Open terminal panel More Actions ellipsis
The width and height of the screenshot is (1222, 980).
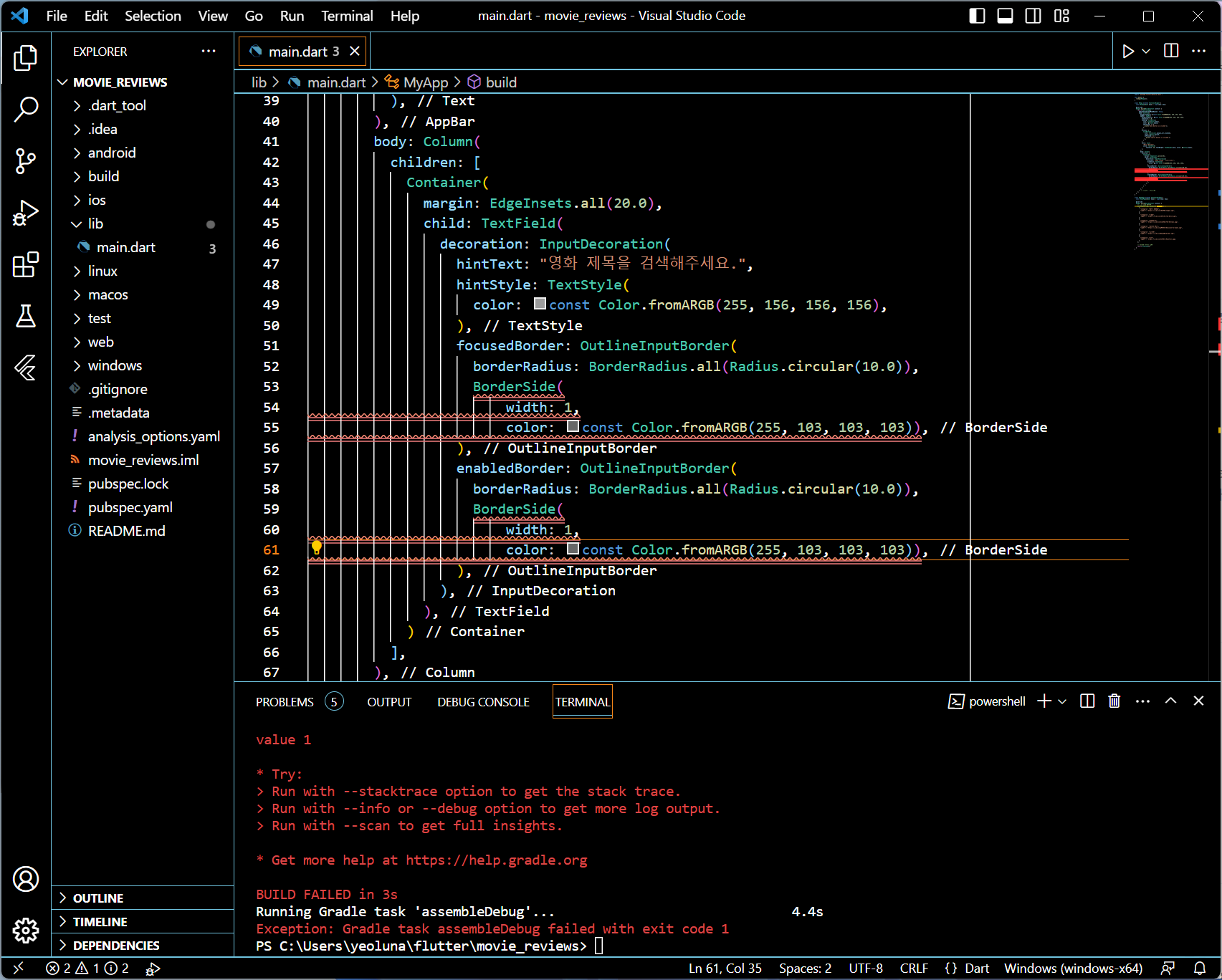pyautogui.click(x=1142, y=701)
